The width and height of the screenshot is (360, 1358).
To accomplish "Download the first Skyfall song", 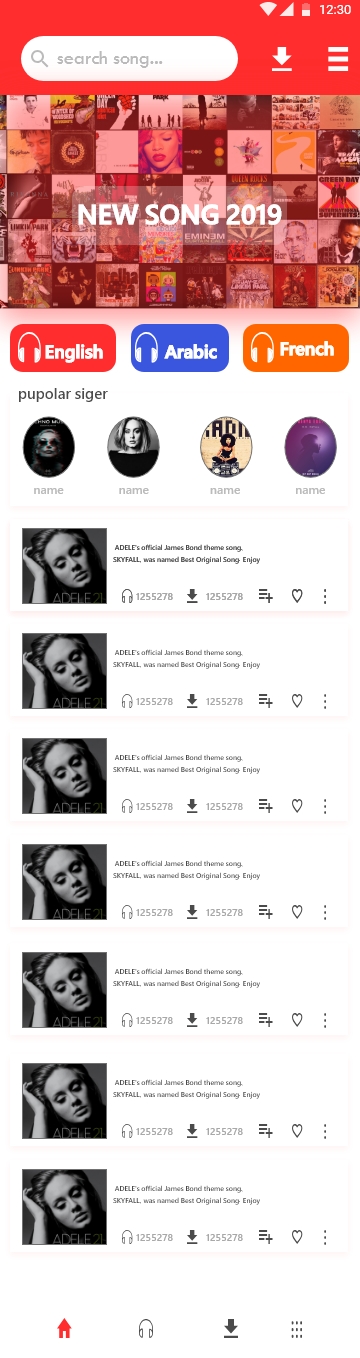I will [192, 596].
